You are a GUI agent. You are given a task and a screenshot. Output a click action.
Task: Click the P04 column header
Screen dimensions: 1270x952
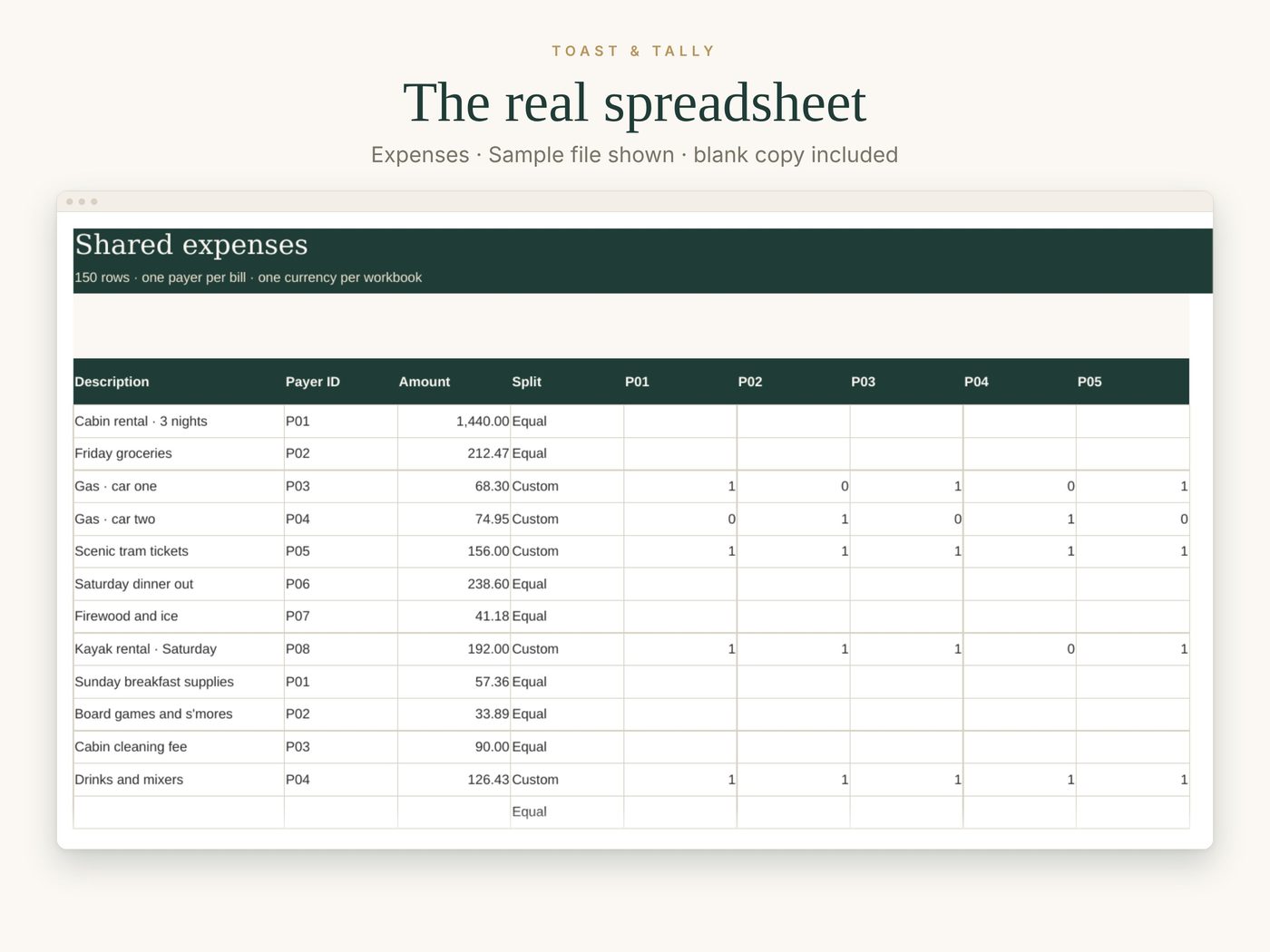point(1020,382)
